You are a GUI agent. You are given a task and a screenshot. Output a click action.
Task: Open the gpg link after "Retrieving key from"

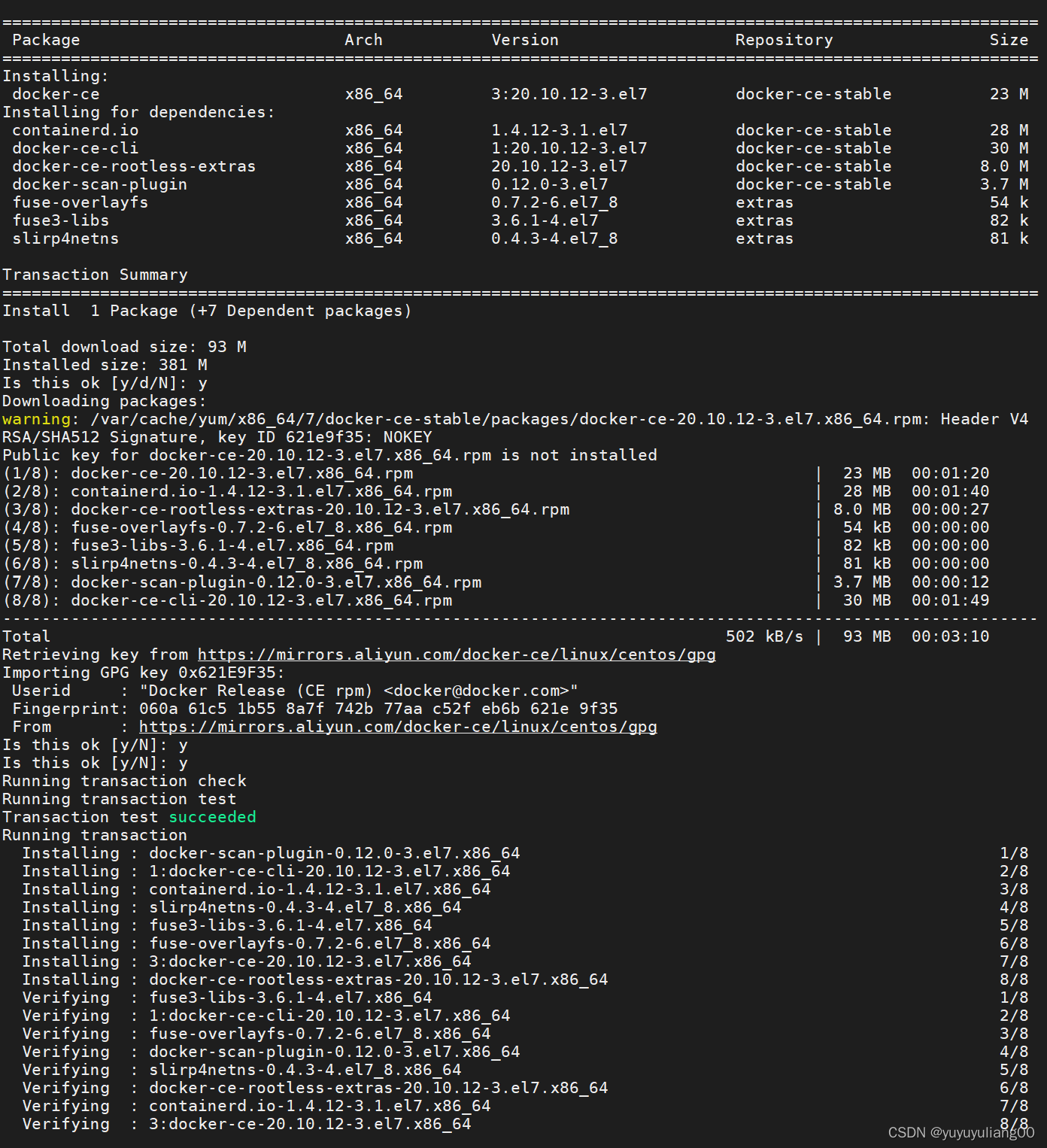(x=457, y=654)
